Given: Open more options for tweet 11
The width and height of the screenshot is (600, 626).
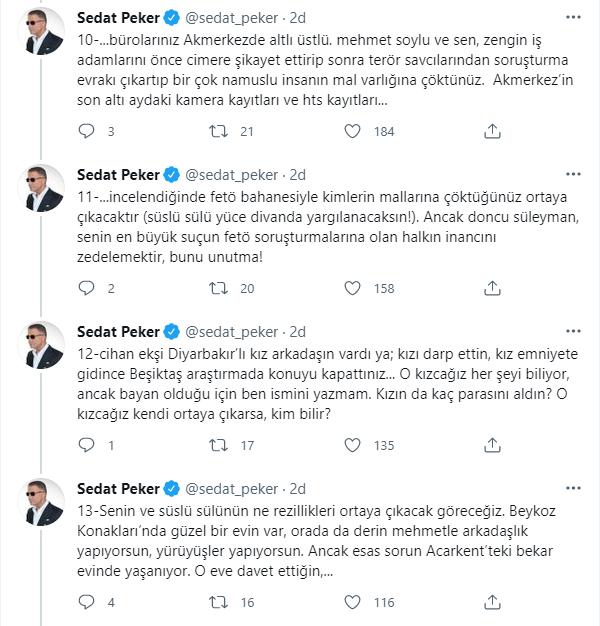Looking at the screenshot, I should click(x=573, y=174).
